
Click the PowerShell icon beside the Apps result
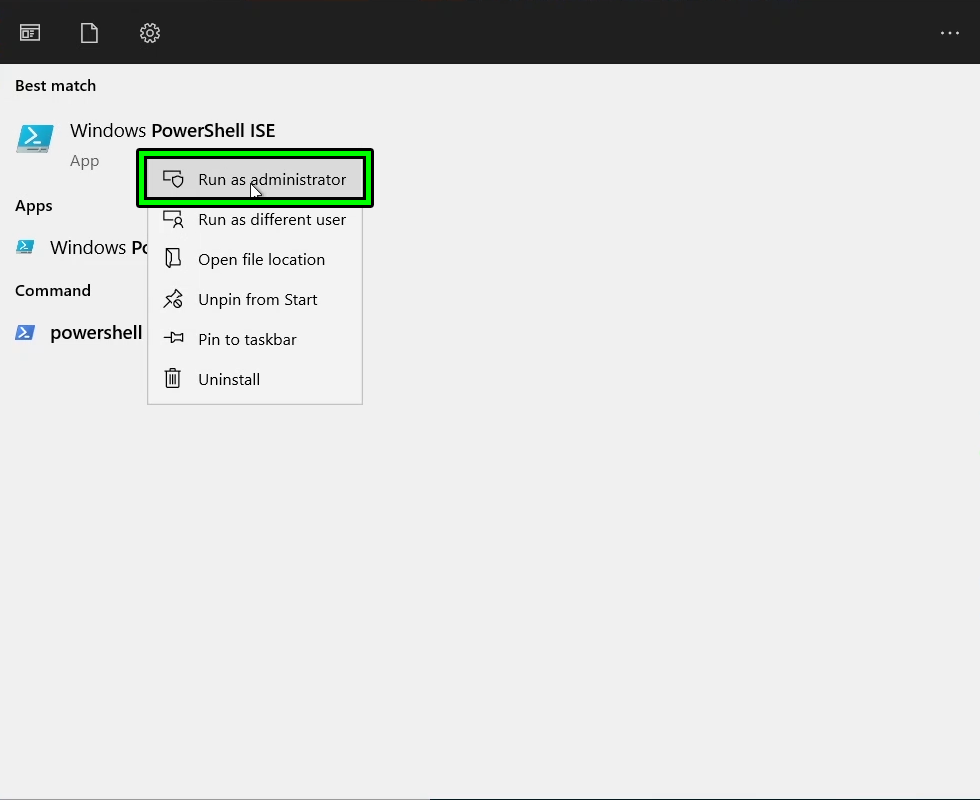click(x=24, y=247)
